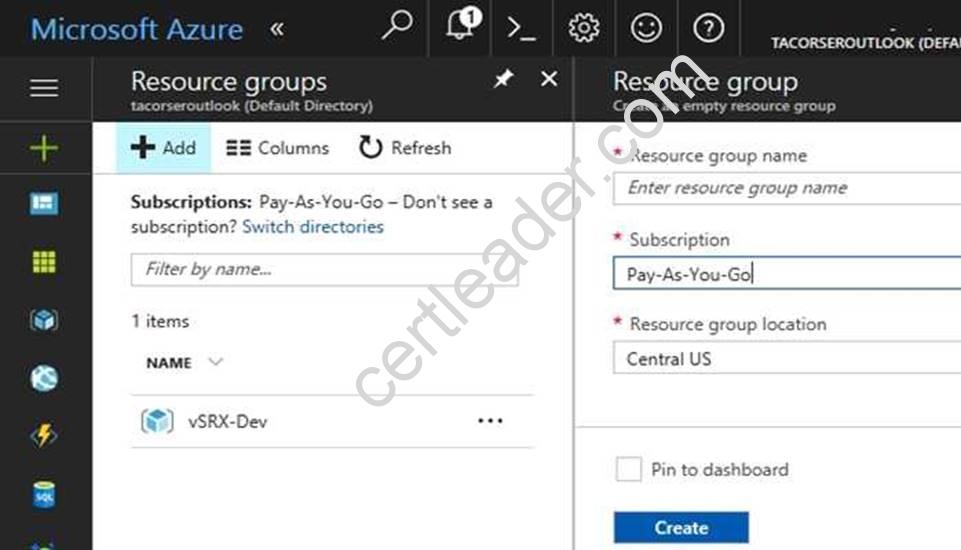
Task: Open feedback smiley icon
Action: 646,28
